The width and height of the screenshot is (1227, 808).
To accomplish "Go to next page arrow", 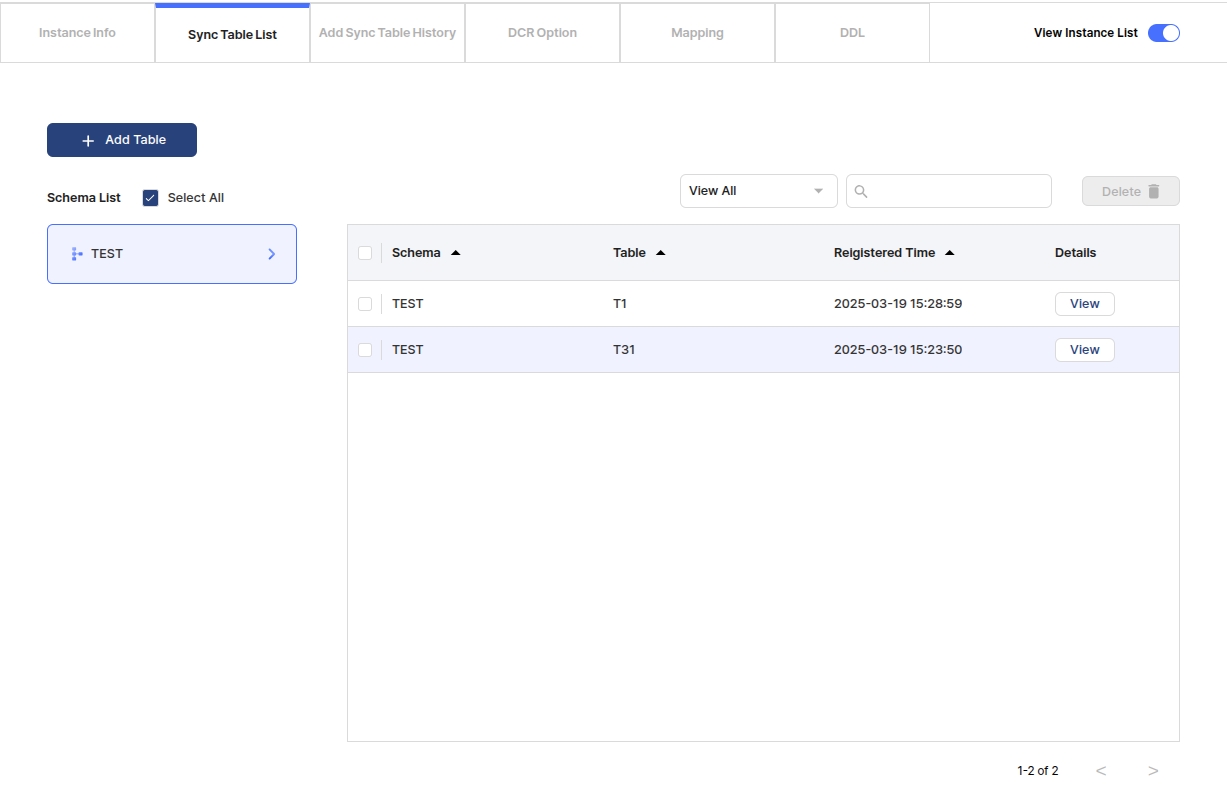I will coord(1153,771).
